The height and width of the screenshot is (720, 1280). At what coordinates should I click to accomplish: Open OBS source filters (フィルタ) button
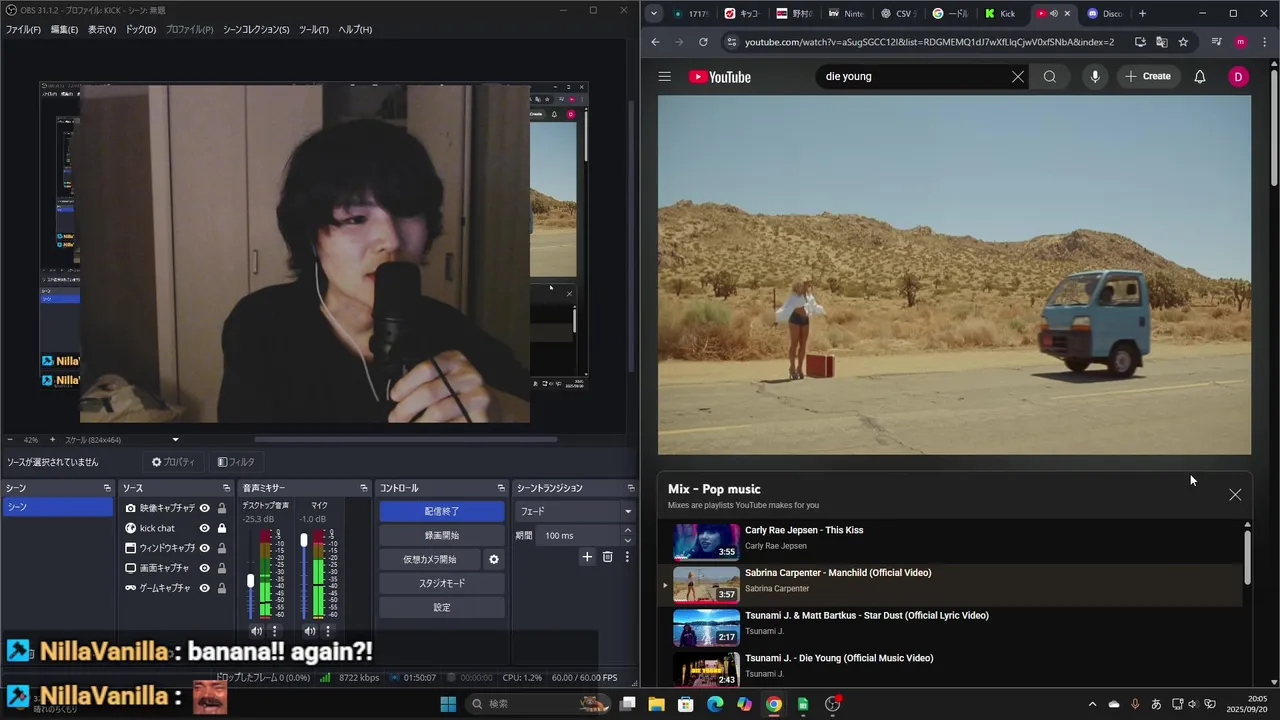236,462
